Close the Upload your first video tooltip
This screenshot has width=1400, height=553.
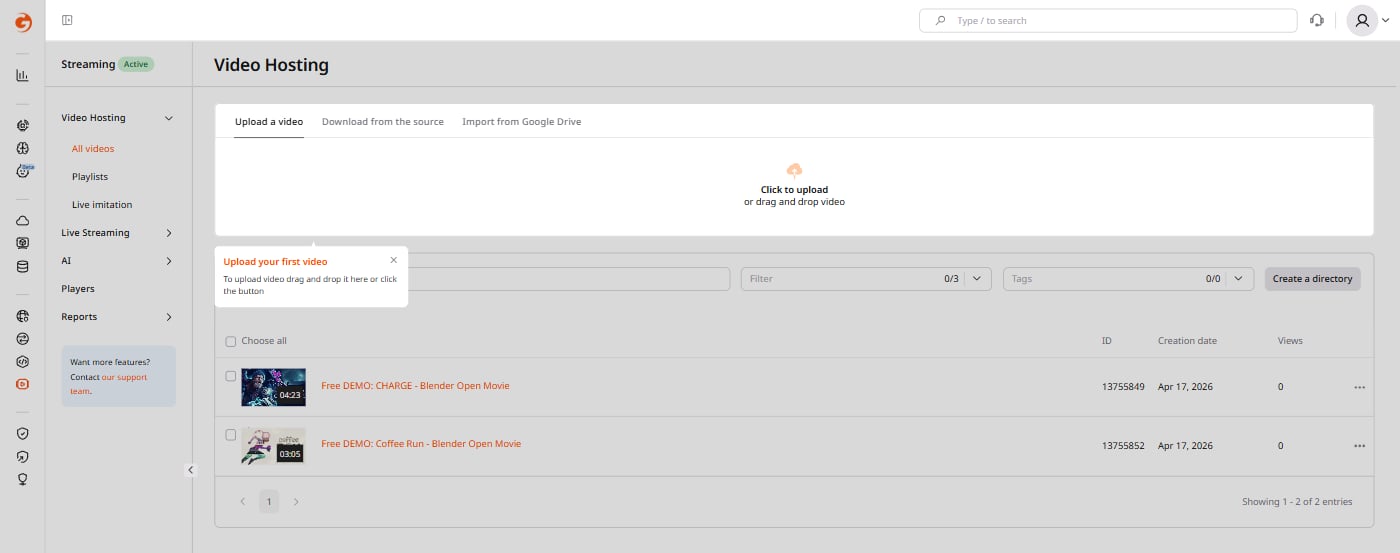394,260
